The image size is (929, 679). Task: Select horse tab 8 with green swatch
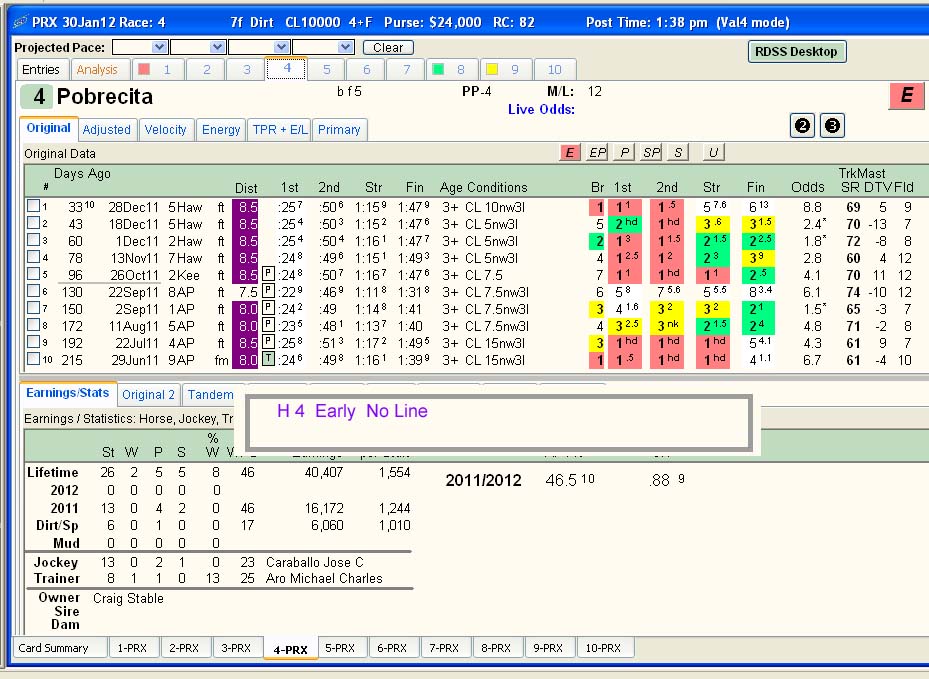point(451,69)
